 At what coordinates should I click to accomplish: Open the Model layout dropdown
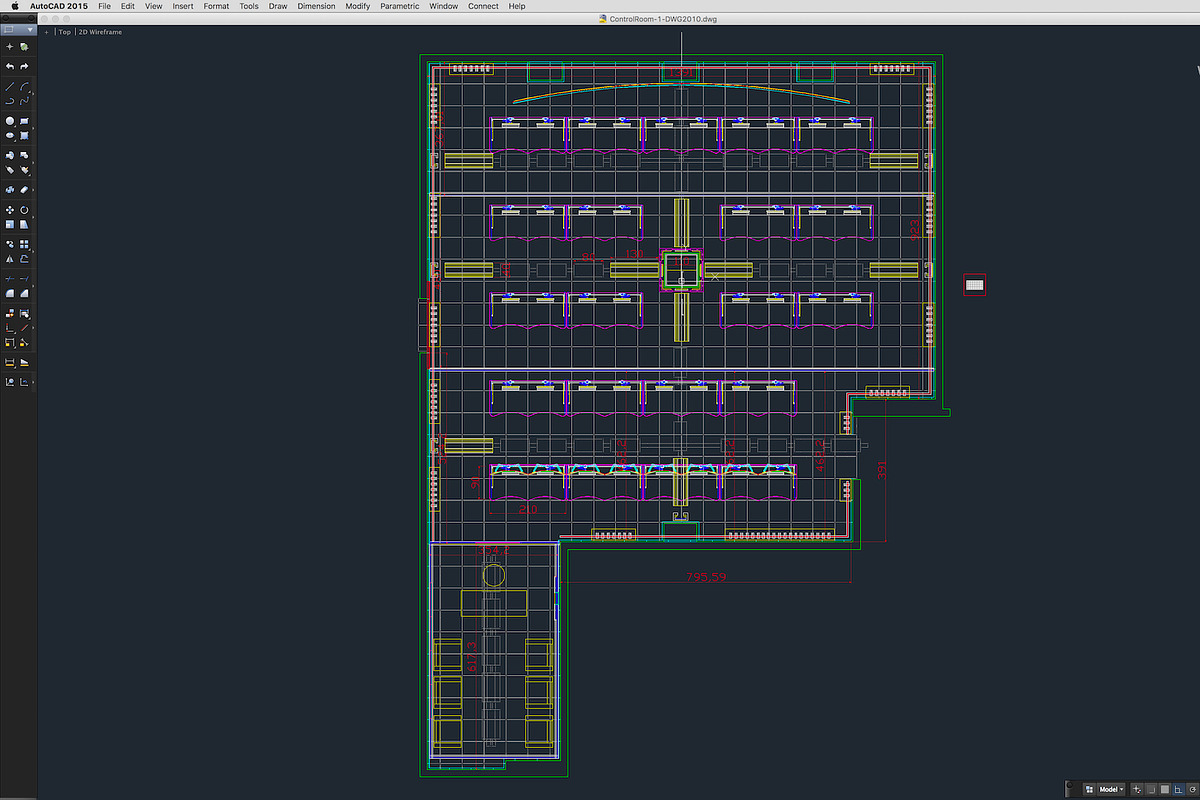[1111, 789]
